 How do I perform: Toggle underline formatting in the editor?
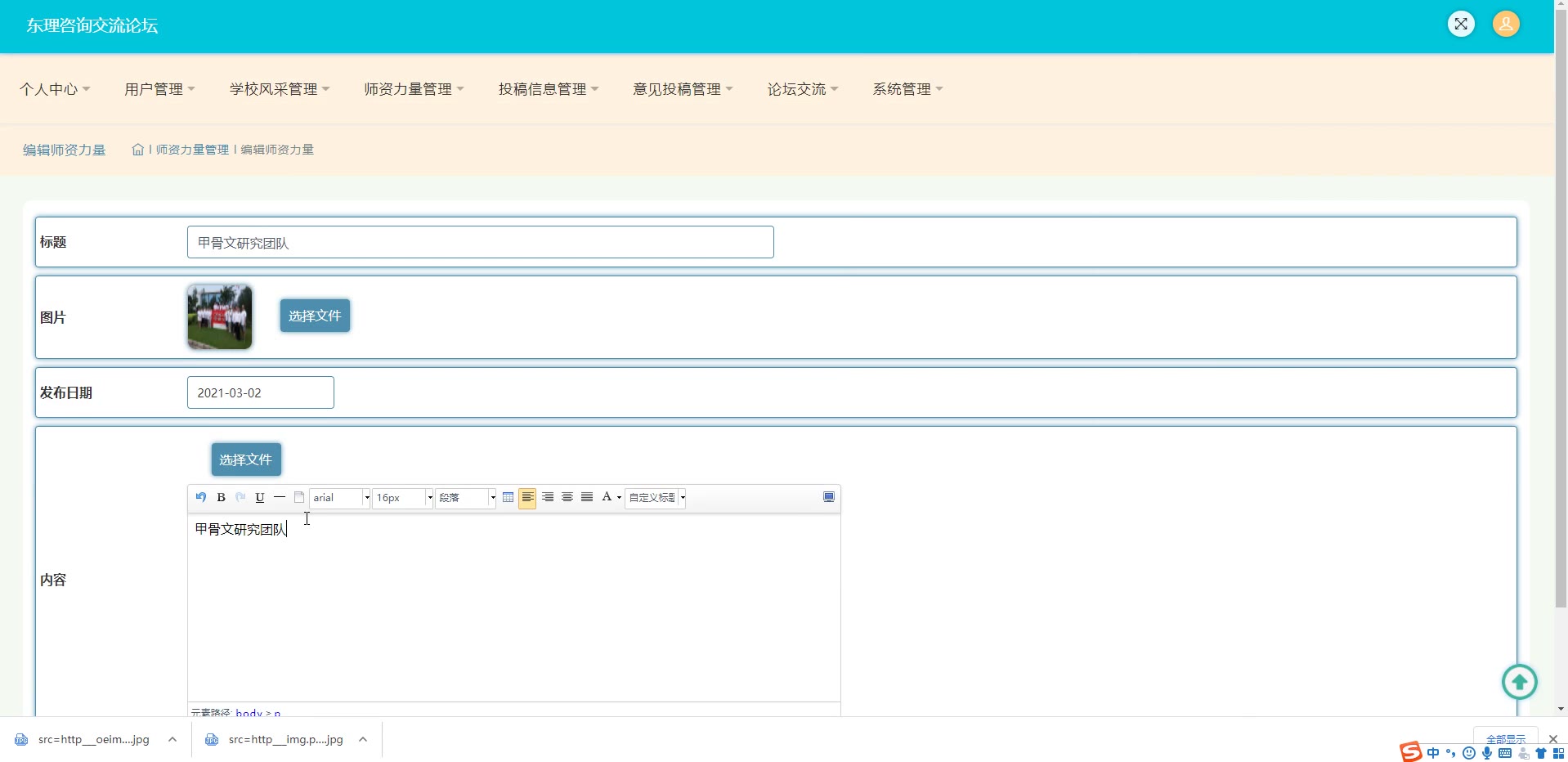[260, 497]
